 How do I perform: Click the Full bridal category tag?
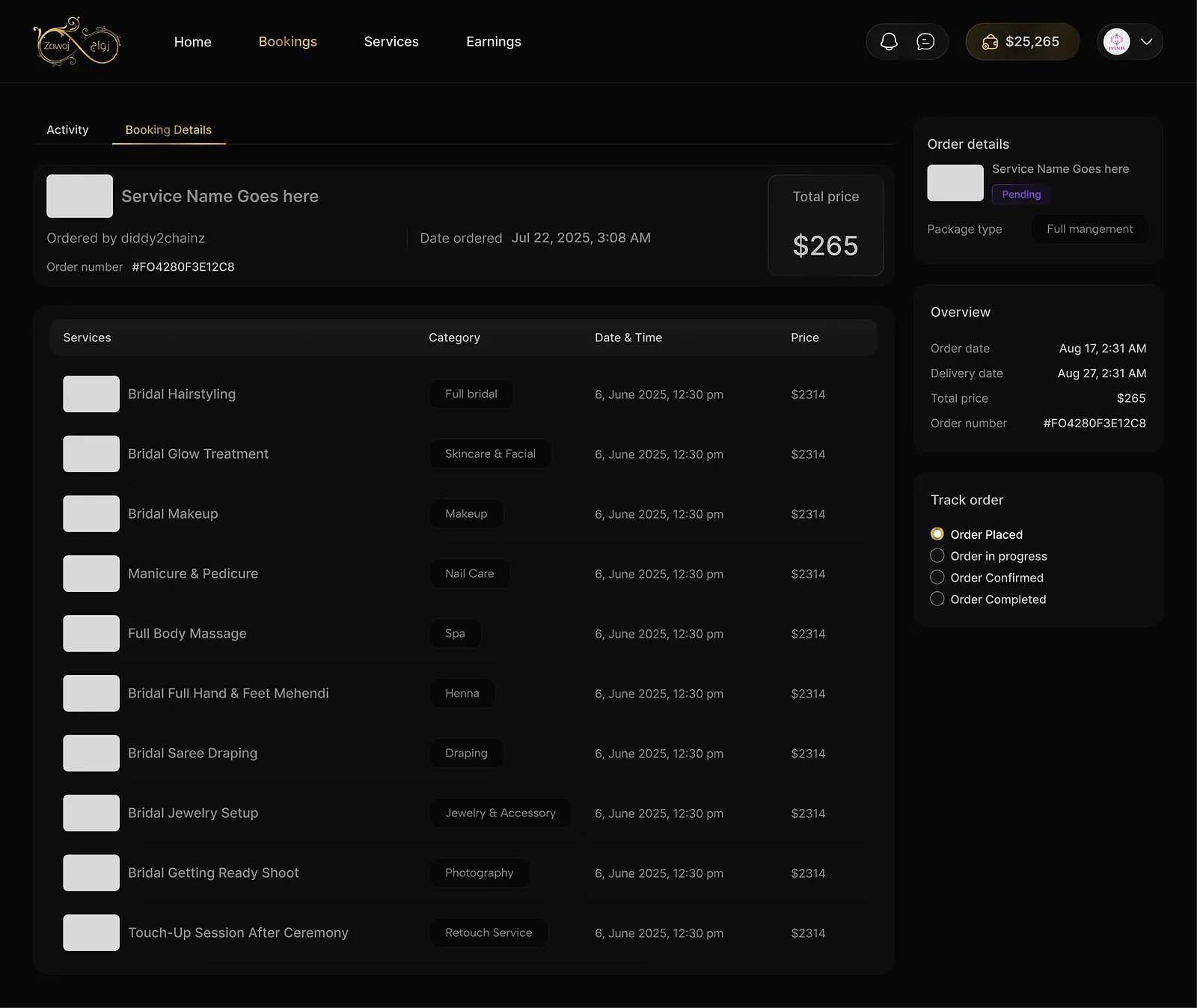[x=471, y=394]
